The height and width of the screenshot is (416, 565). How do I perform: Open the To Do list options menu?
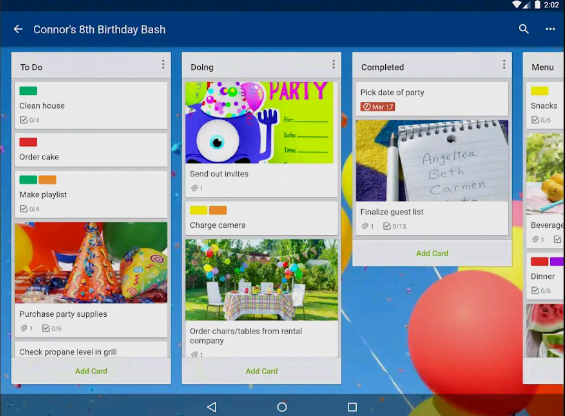click(x=163, y=65)
